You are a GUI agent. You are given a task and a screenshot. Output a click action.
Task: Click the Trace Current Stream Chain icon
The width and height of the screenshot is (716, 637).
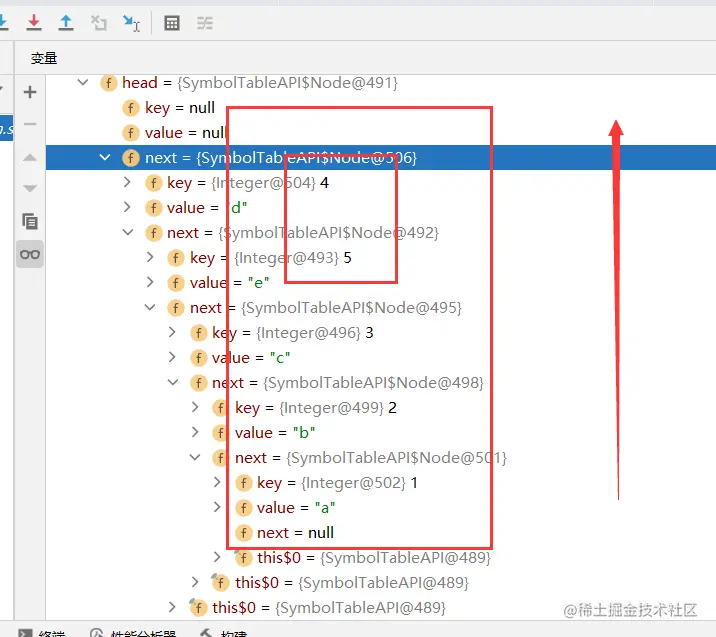coord(205,23)
